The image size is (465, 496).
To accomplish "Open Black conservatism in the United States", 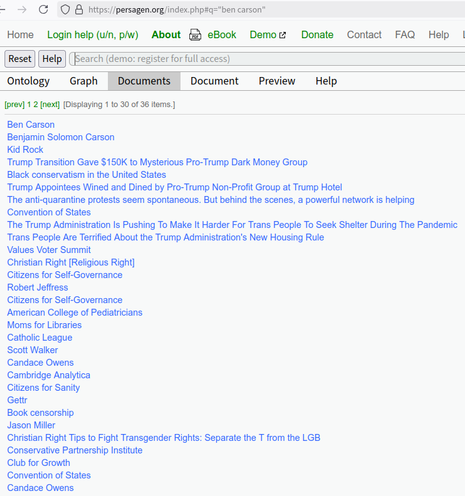I will pos(87,175).
